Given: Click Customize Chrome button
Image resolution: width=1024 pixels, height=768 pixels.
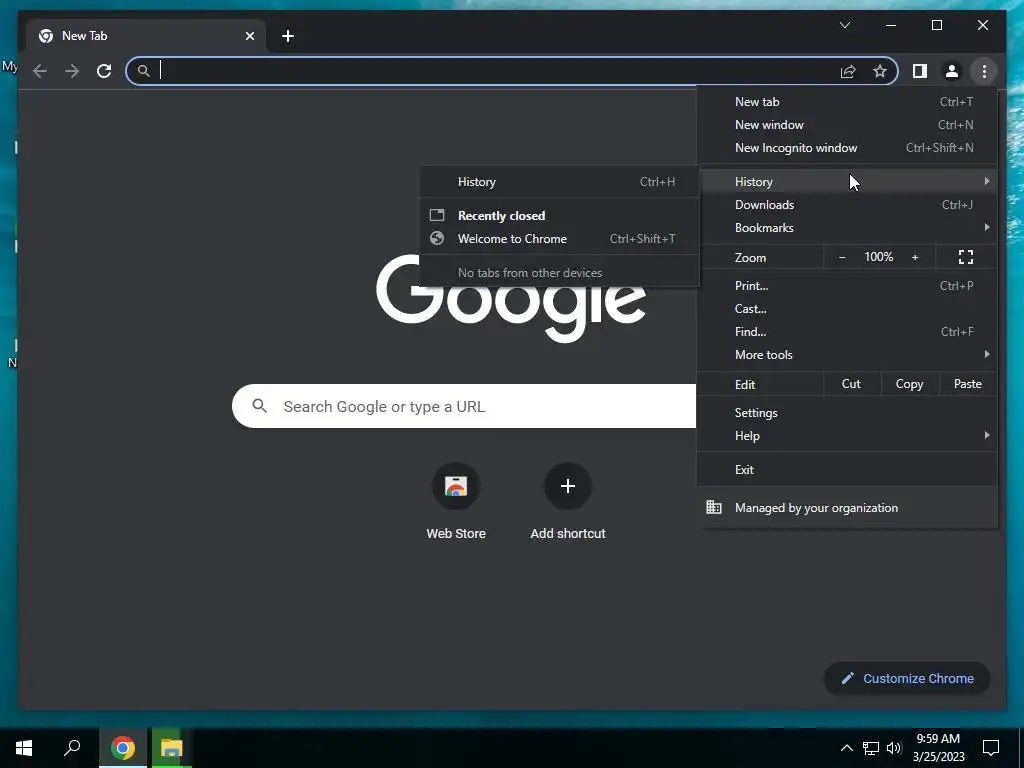Looking at the screenshot, I should (907, 679).
